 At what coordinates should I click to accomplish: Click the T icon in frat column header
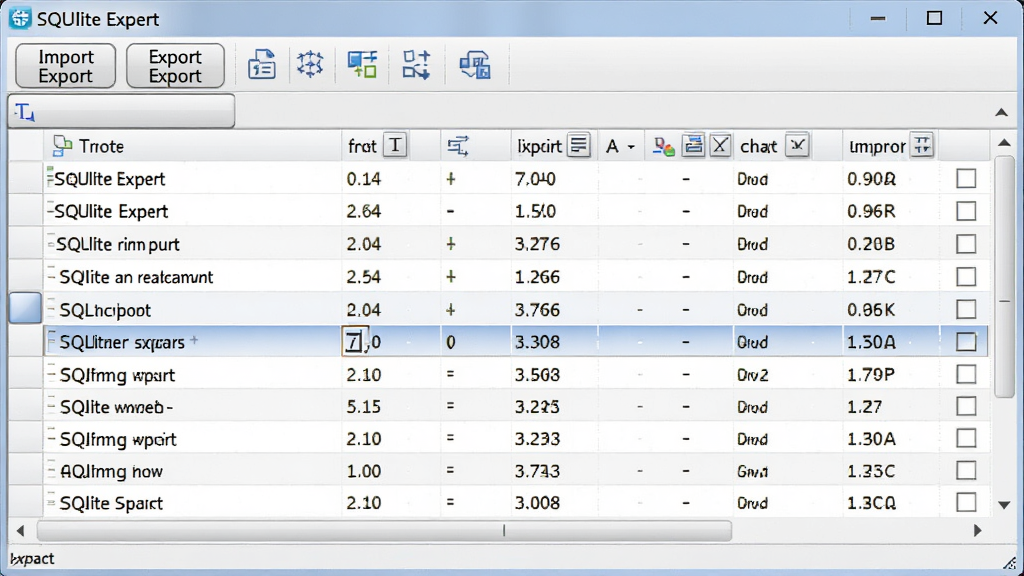coord(395,145)
